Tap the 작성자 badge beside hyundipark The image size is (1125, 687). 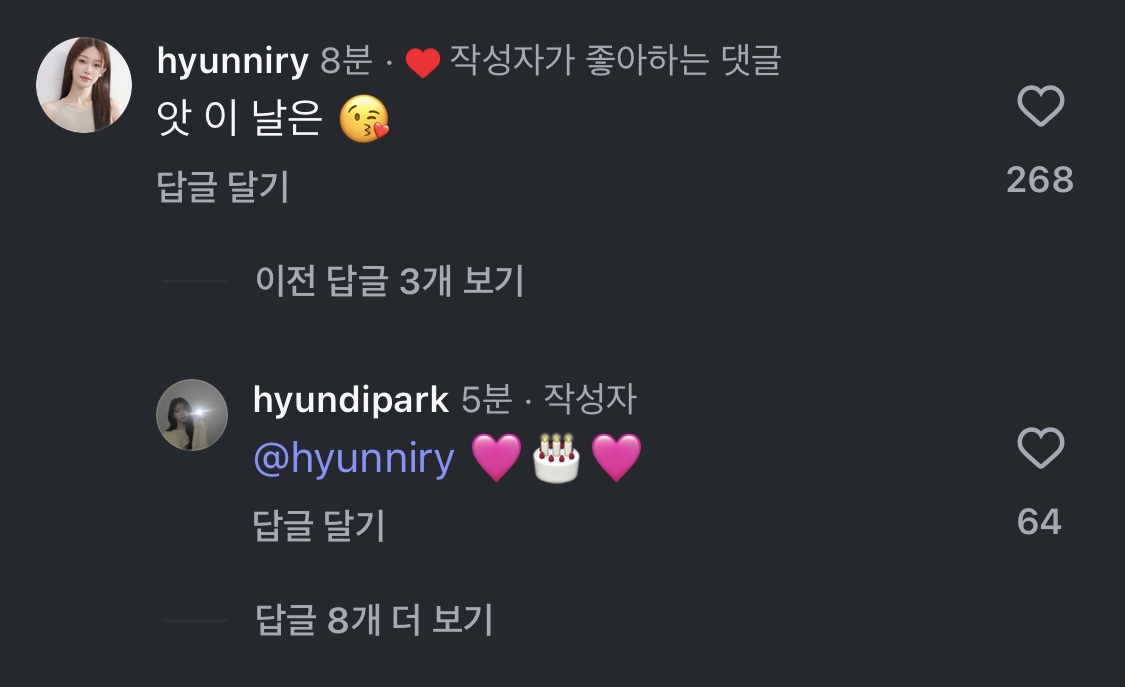coord(590,399)
